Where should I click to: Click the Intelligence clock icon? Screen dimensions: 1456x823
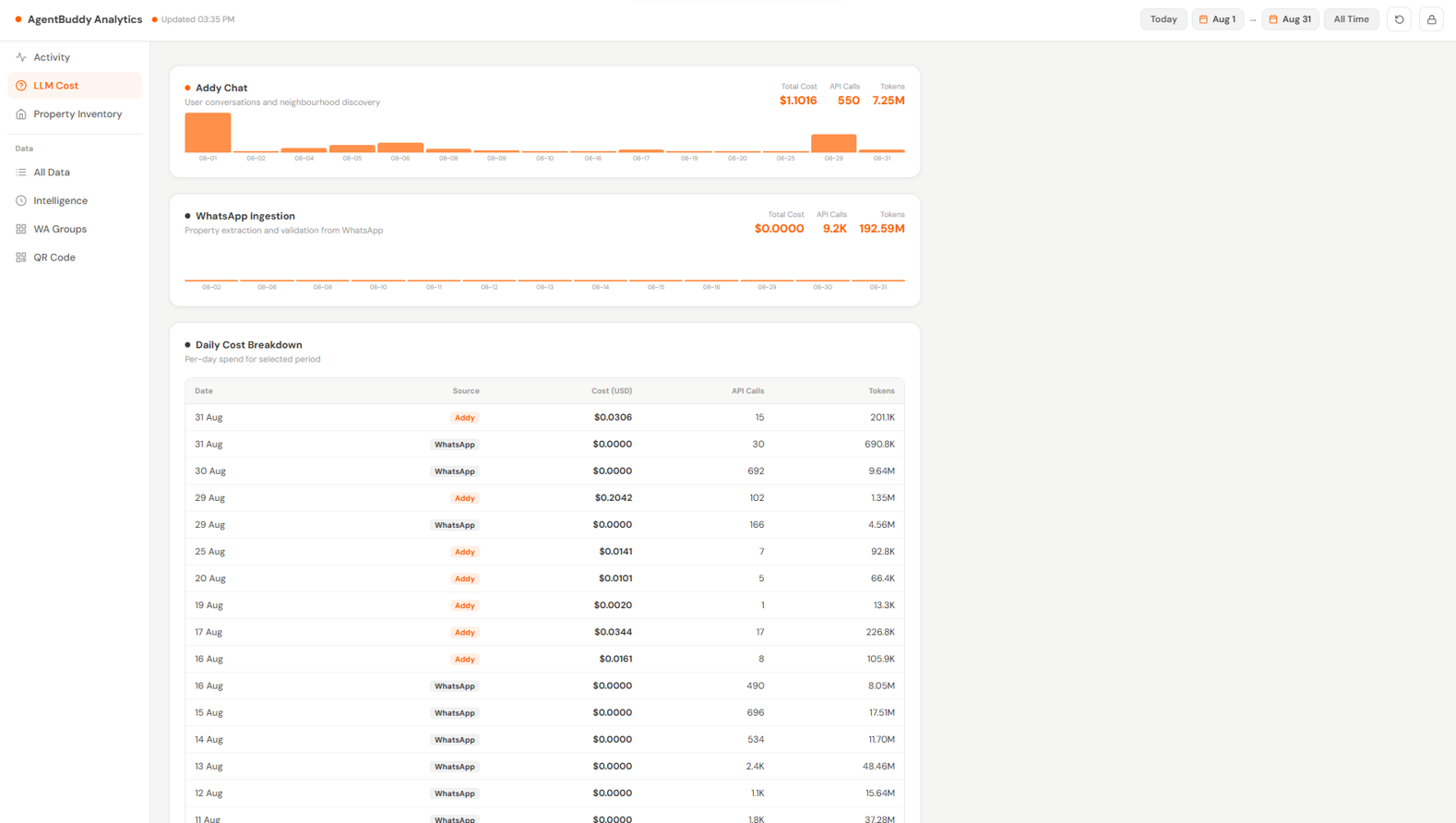pyautogui.click(x=21, y=201)
